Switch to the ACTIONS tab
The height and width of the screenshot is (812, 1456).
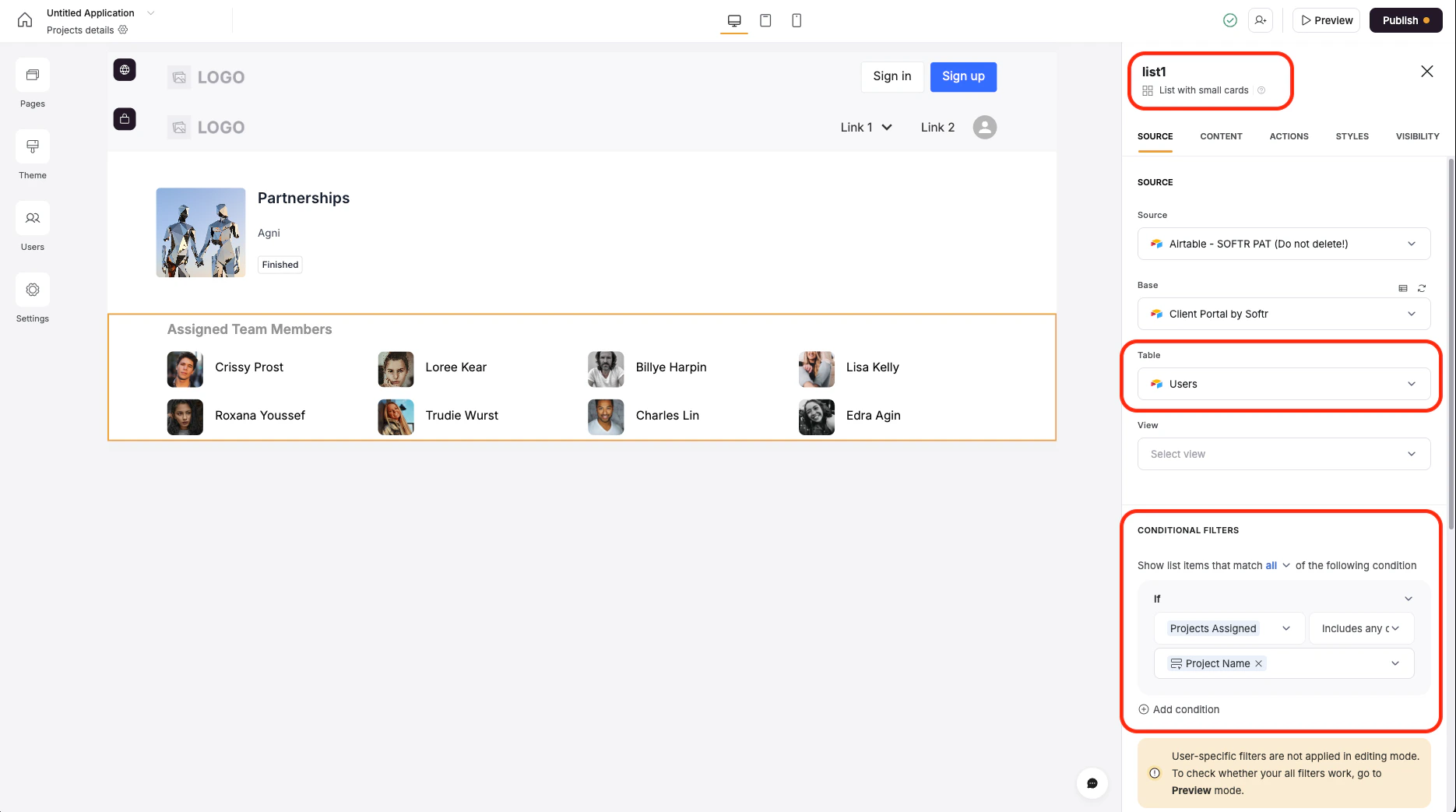click(x=1289, y=136)
